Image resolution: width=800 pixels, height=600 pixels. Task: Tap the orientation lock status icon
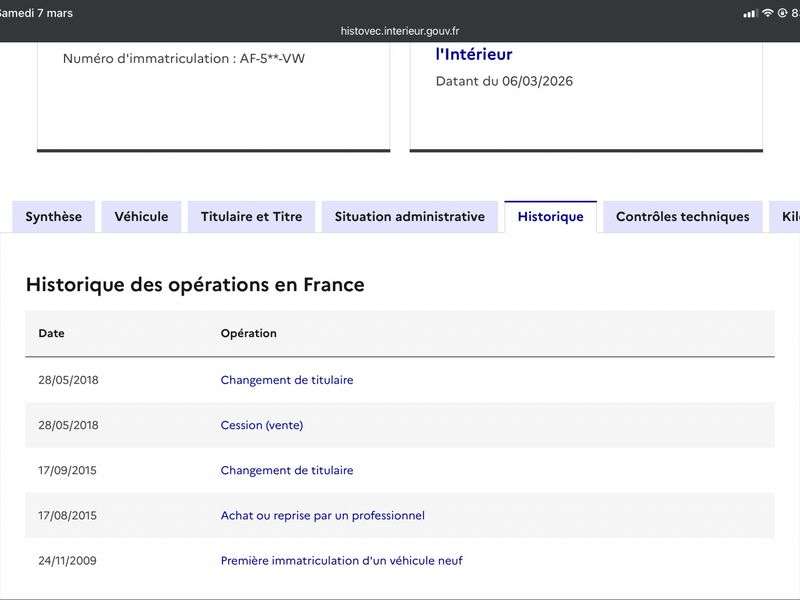[x=781, y=13]
